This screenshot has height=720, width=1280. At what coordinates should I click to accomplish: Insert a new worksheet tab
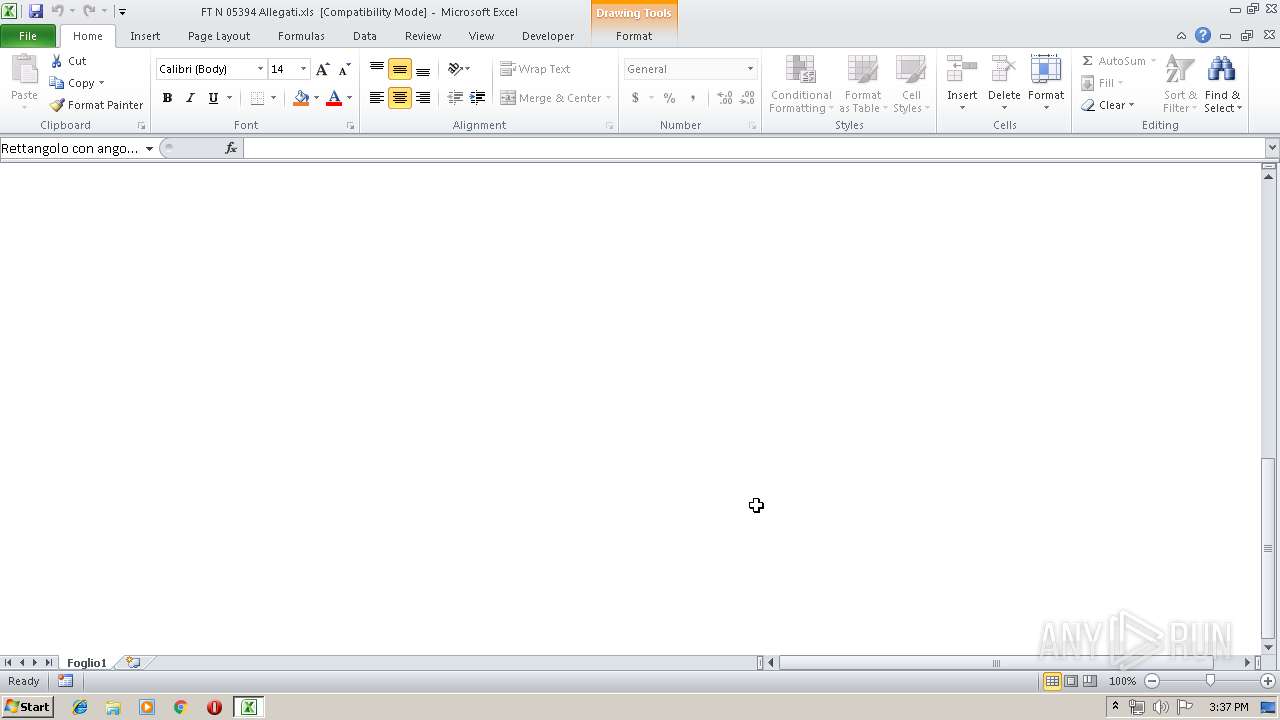[133, 662]
